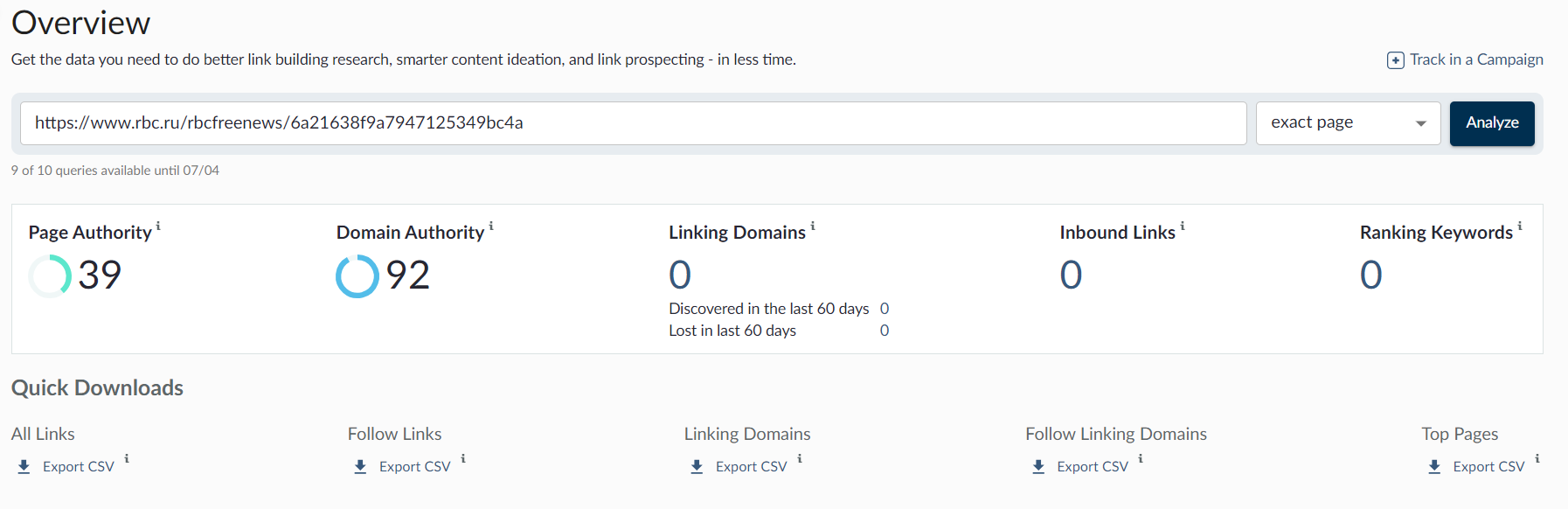Screen dimensions: 1568x509
Task: Show info icon beside Linking Domains export
Action: pos(800,458)
